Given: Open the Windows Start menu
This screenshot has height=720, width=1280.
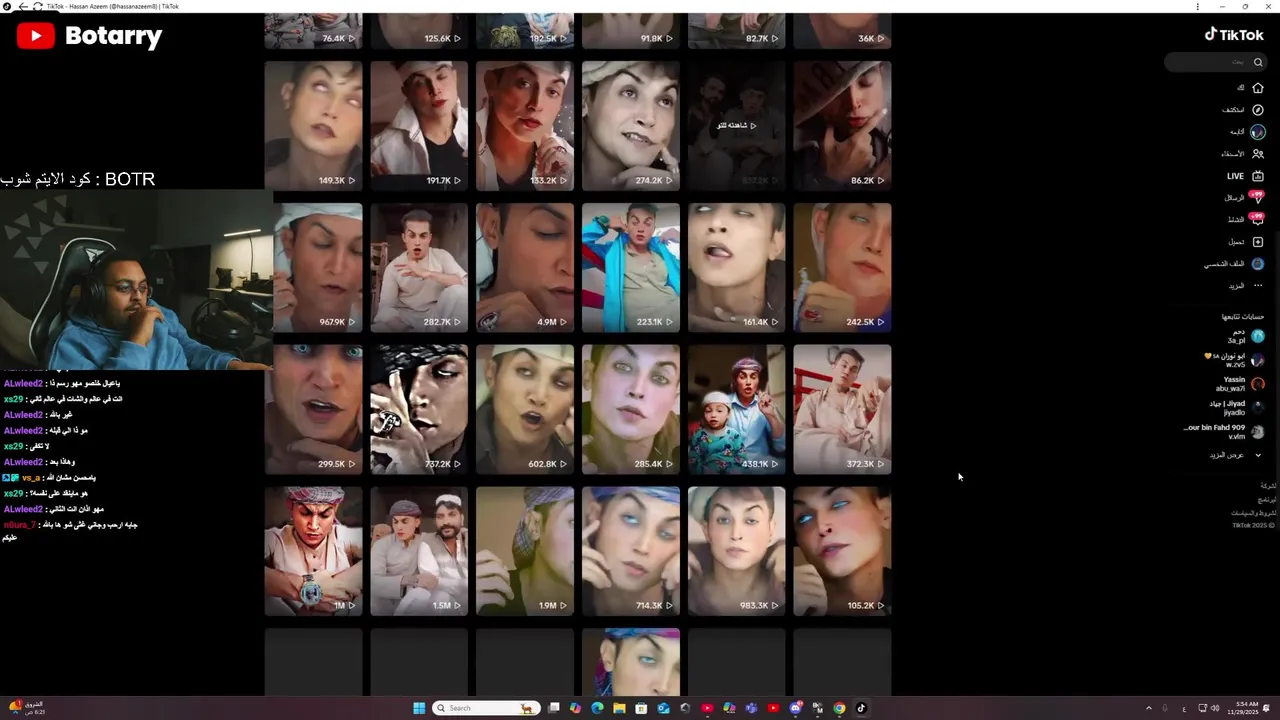Looking at the screenshot, I should point(419,708).
